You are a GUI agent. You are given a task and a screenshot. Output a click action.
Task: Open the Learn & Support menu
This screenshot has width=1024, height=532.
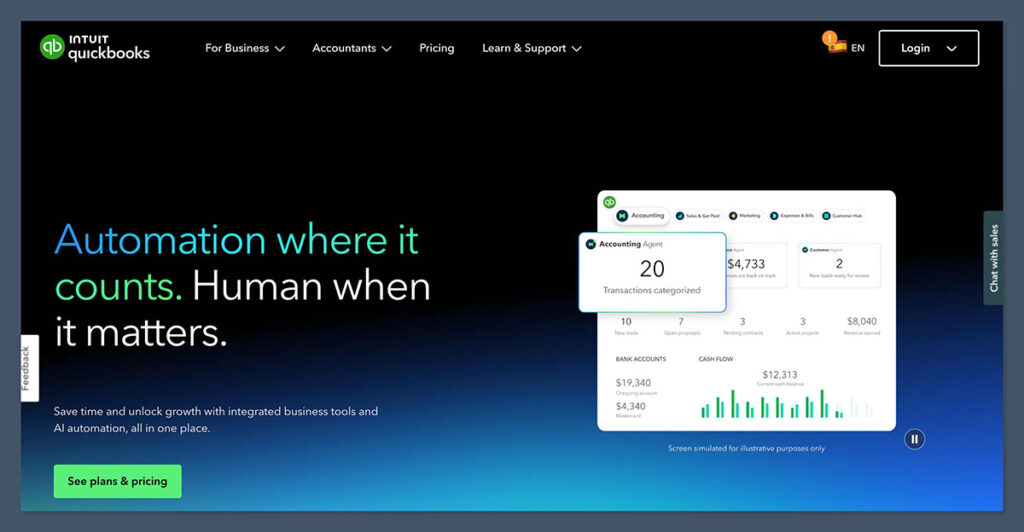pyautogui.click(x=532, y=48)
